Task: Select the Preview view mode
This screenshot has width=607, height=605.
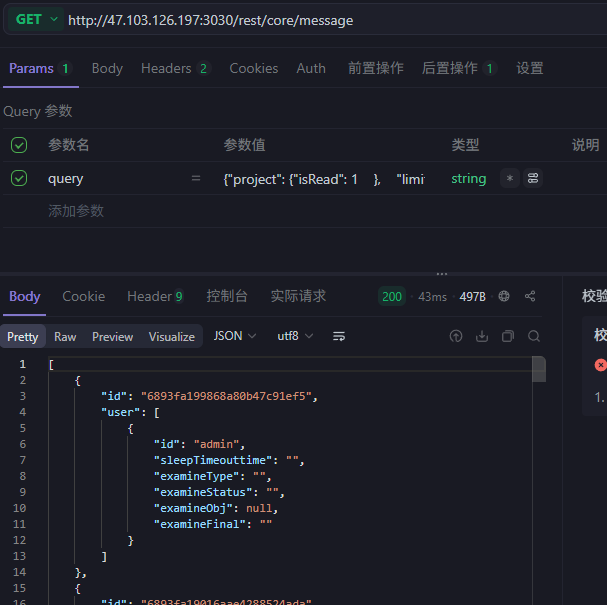Action: (112, 336)
